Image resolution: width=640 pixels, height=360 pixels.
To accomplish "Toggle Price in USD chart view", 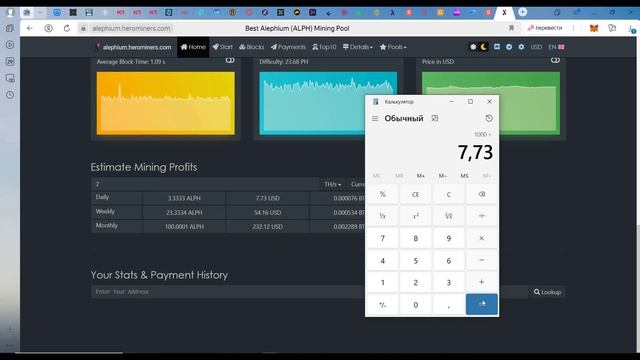I will click(x=555, y=60).
